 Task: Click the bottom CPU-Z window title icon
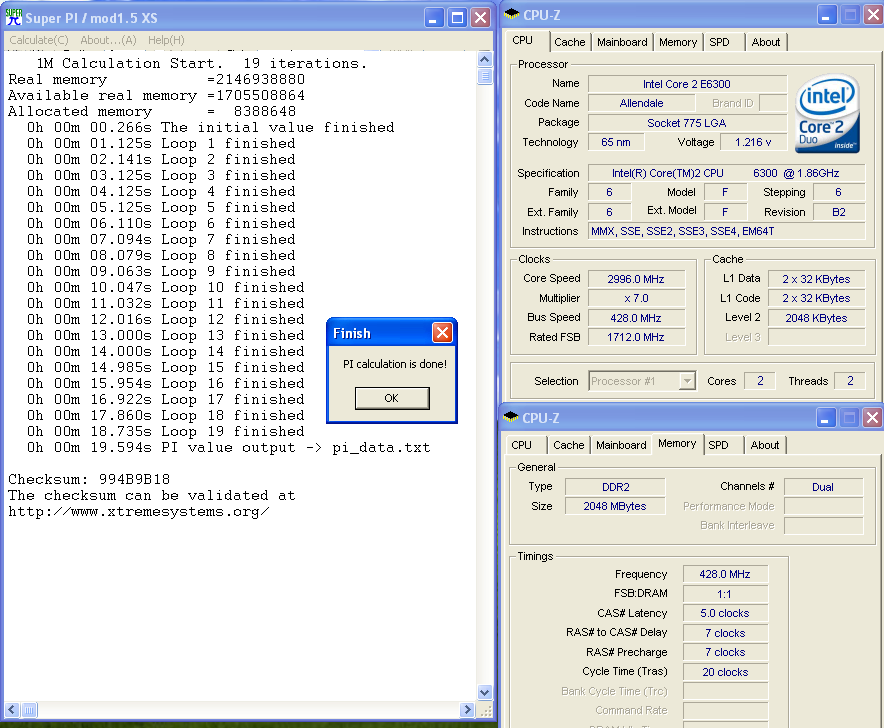pyautogui.click(x=511, y=417)
